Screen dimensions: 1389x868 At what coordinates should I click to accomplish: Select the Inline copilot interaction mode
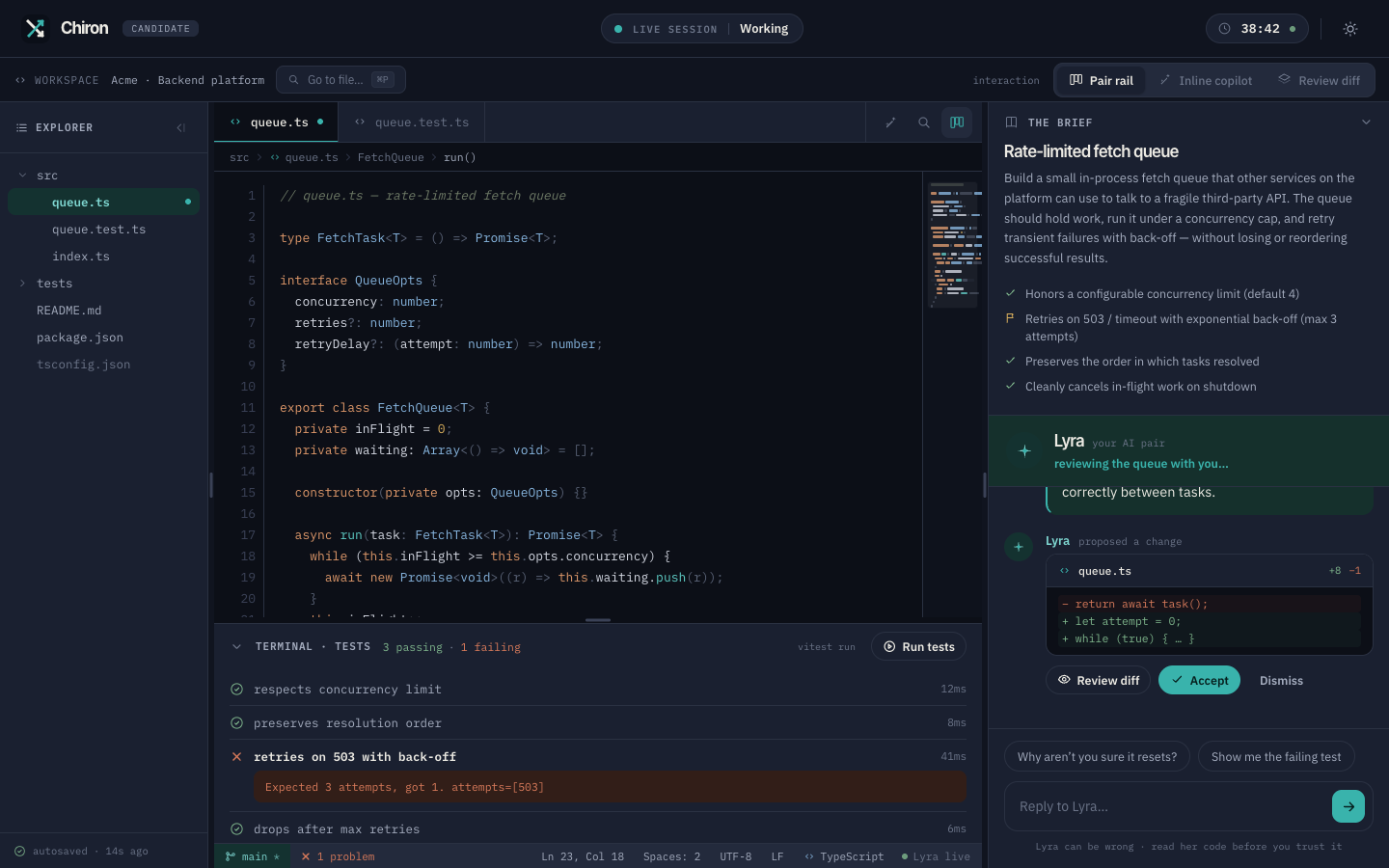[x=1206, y=81]
